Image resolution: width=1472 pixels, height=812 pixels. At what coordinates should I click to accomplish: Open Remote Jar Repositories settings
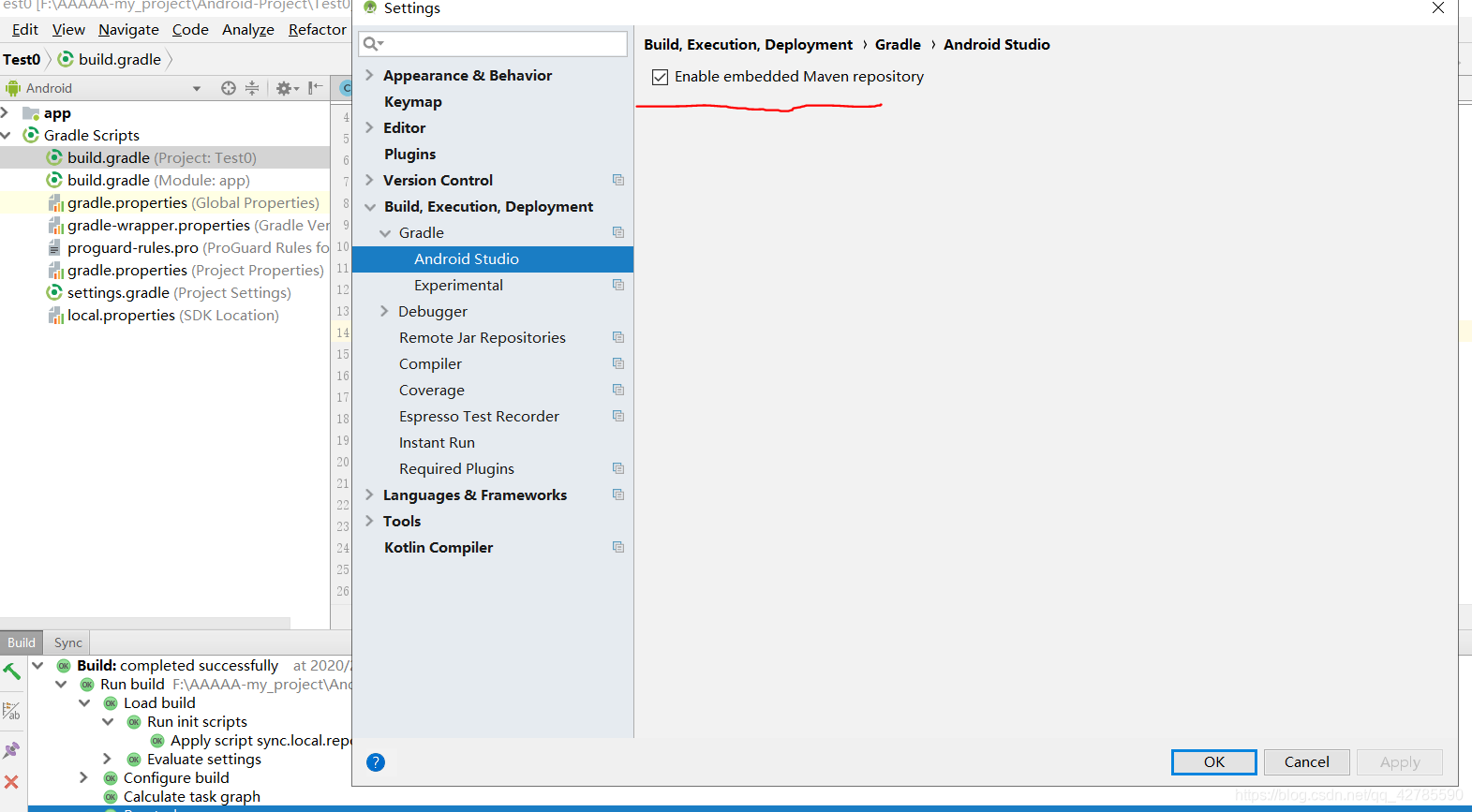coord(483,338)
